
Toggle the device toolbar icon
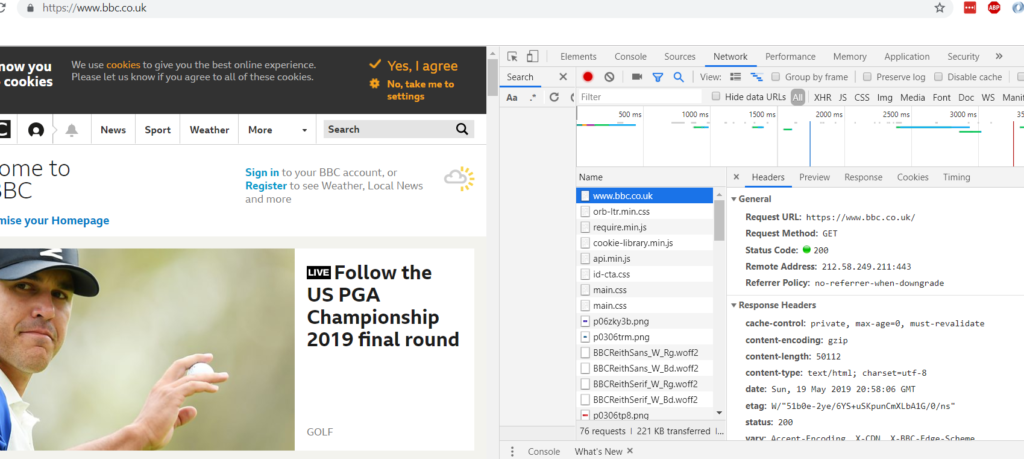coord(533,57)
